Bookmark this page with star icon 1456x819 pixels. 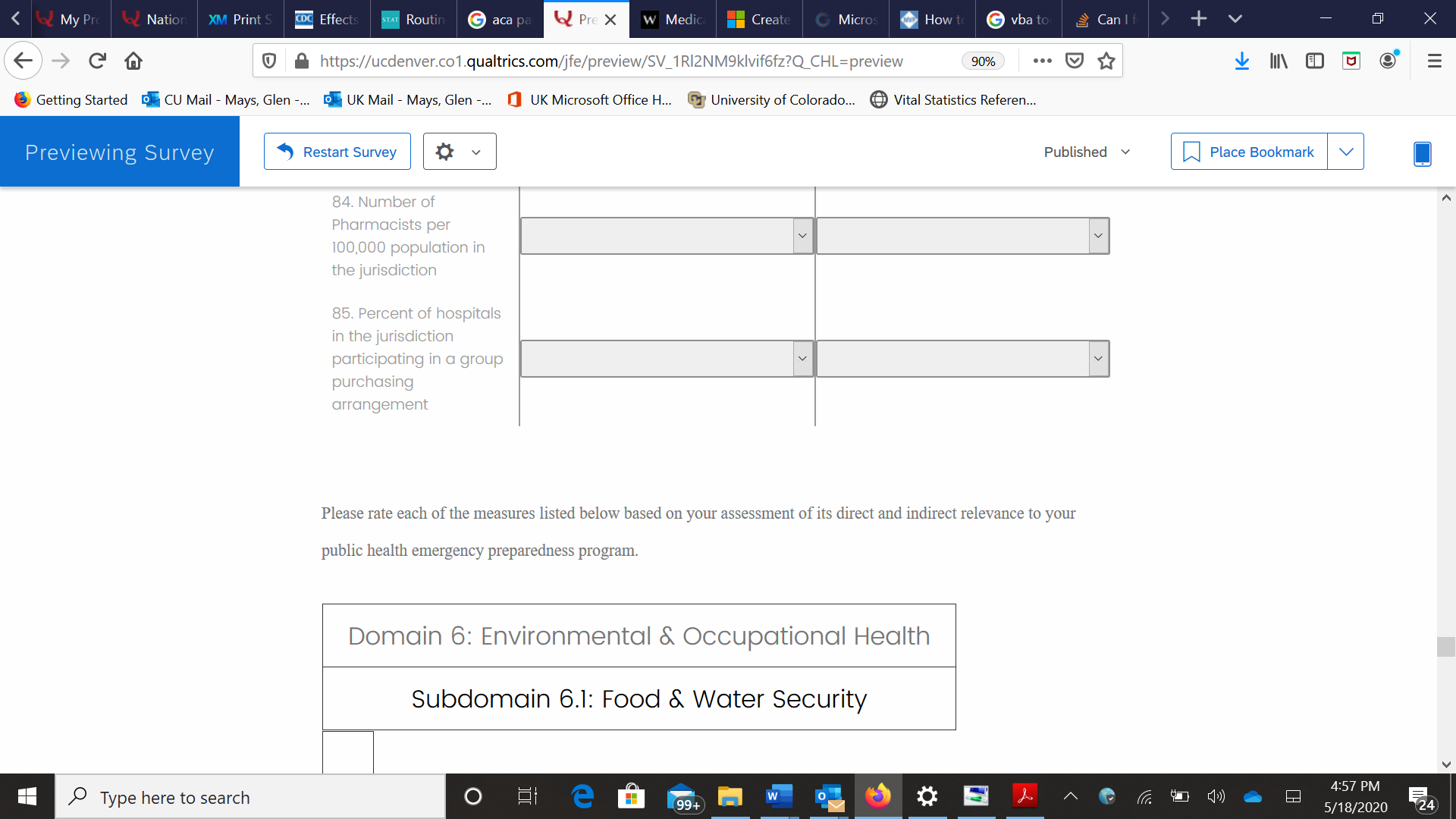(1106, 61)
